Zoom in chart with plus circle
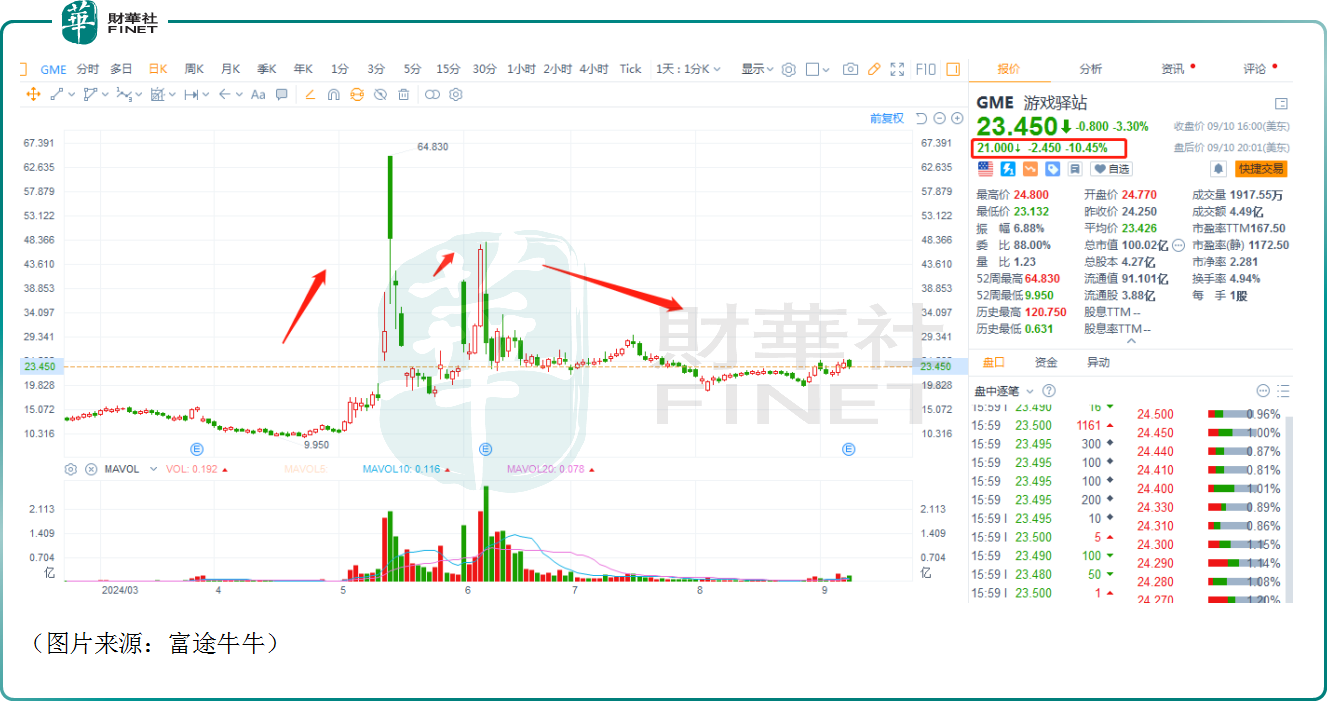This screenshot has height=721, width=1327. (957, 118)
